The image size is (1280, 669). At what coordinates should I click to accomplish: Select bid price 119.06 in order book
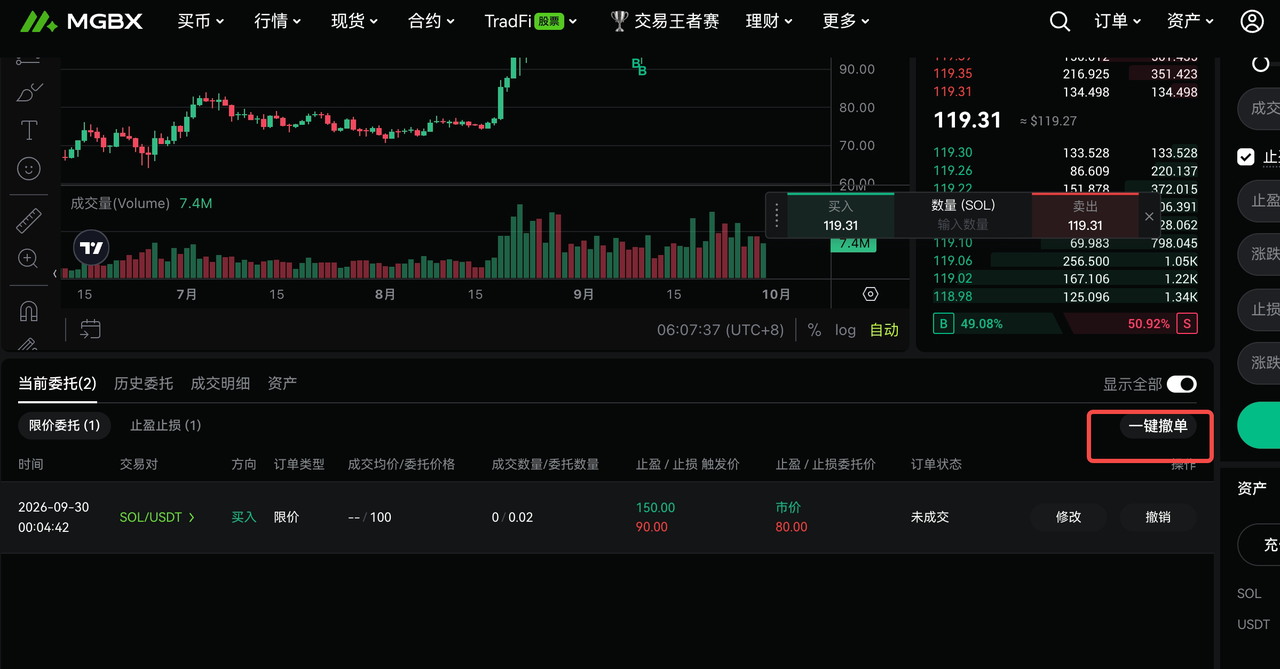tap(952, 261)
